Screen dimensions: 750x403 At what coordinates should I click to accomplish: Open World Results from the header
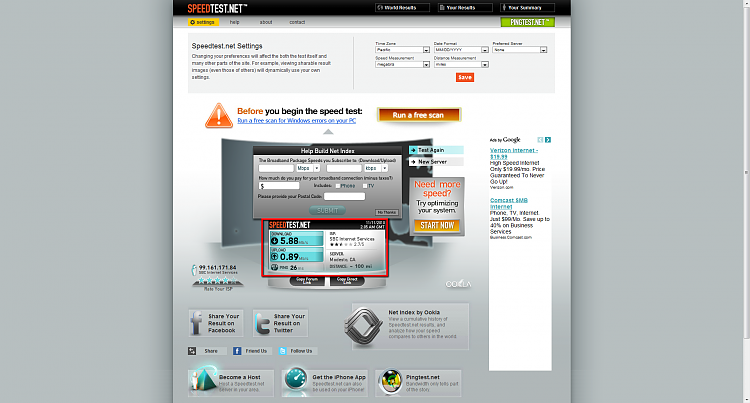tap(402, 8)
